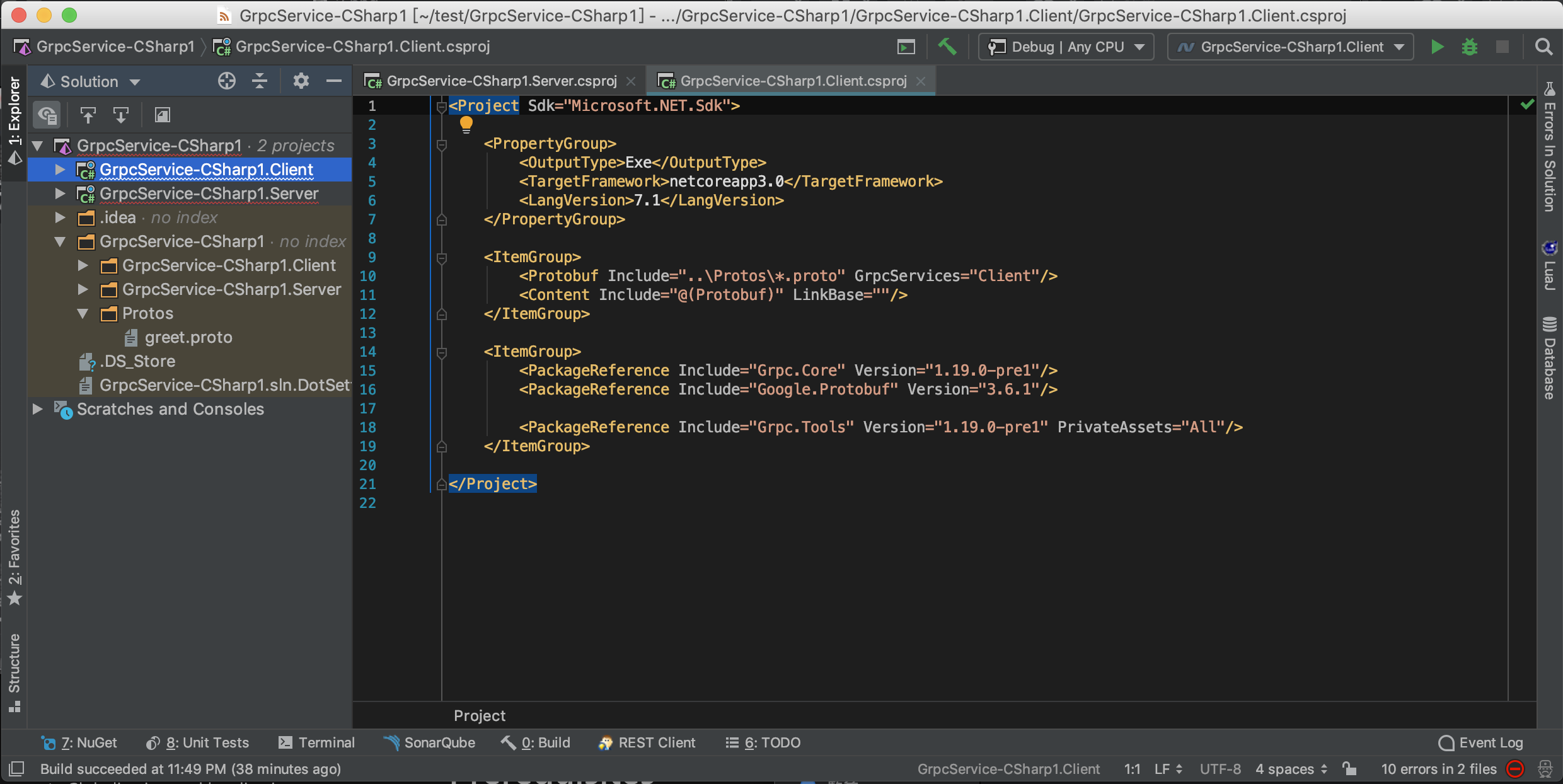Collapse the GrpcService-CSharp1 solution root

(37, 146)
